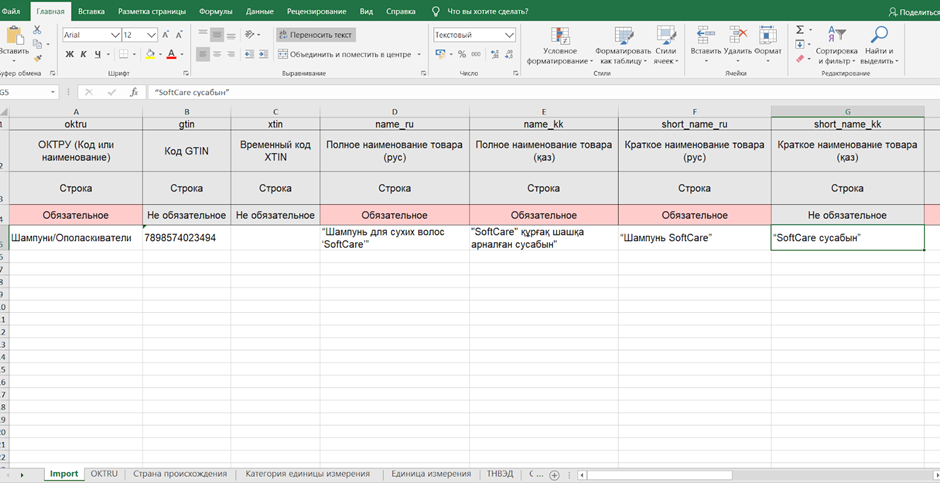
Task: Decrease font size with smaller A icon
Action: 179,35
